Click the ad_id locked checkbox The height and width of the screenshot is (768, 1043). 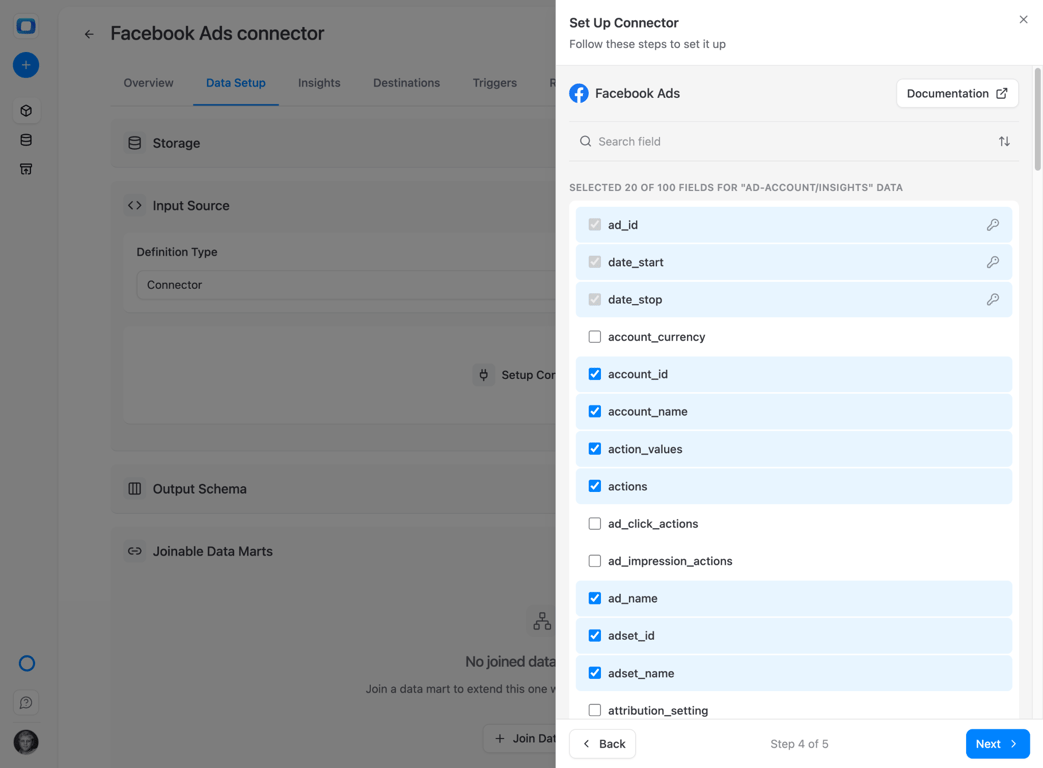coord(595,225)
